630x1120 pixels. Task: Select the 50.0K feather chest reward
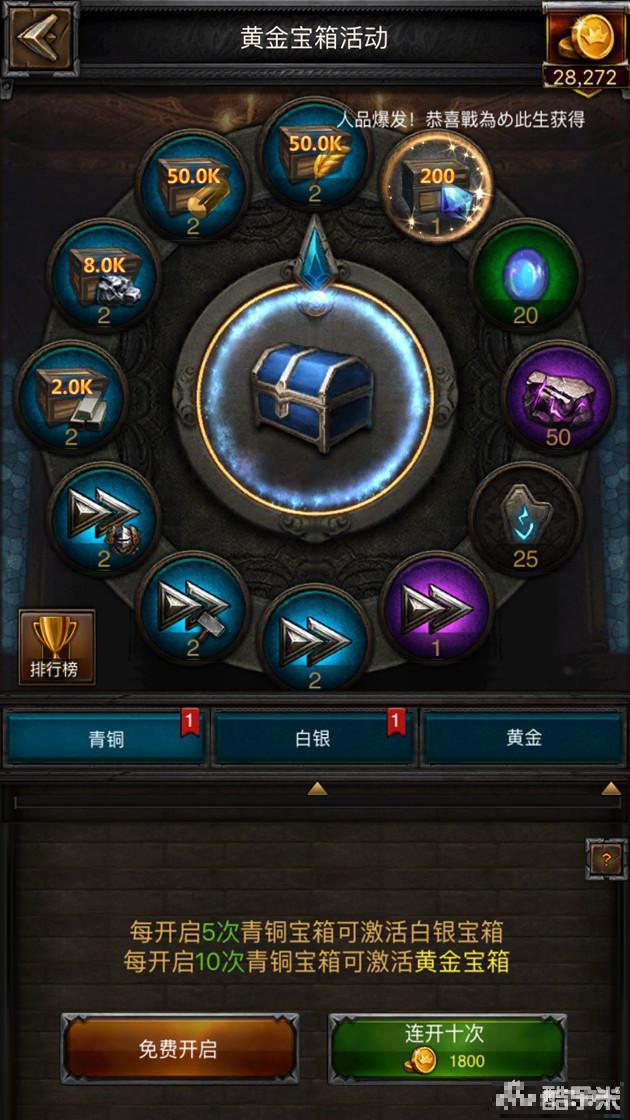coord(314,153)
